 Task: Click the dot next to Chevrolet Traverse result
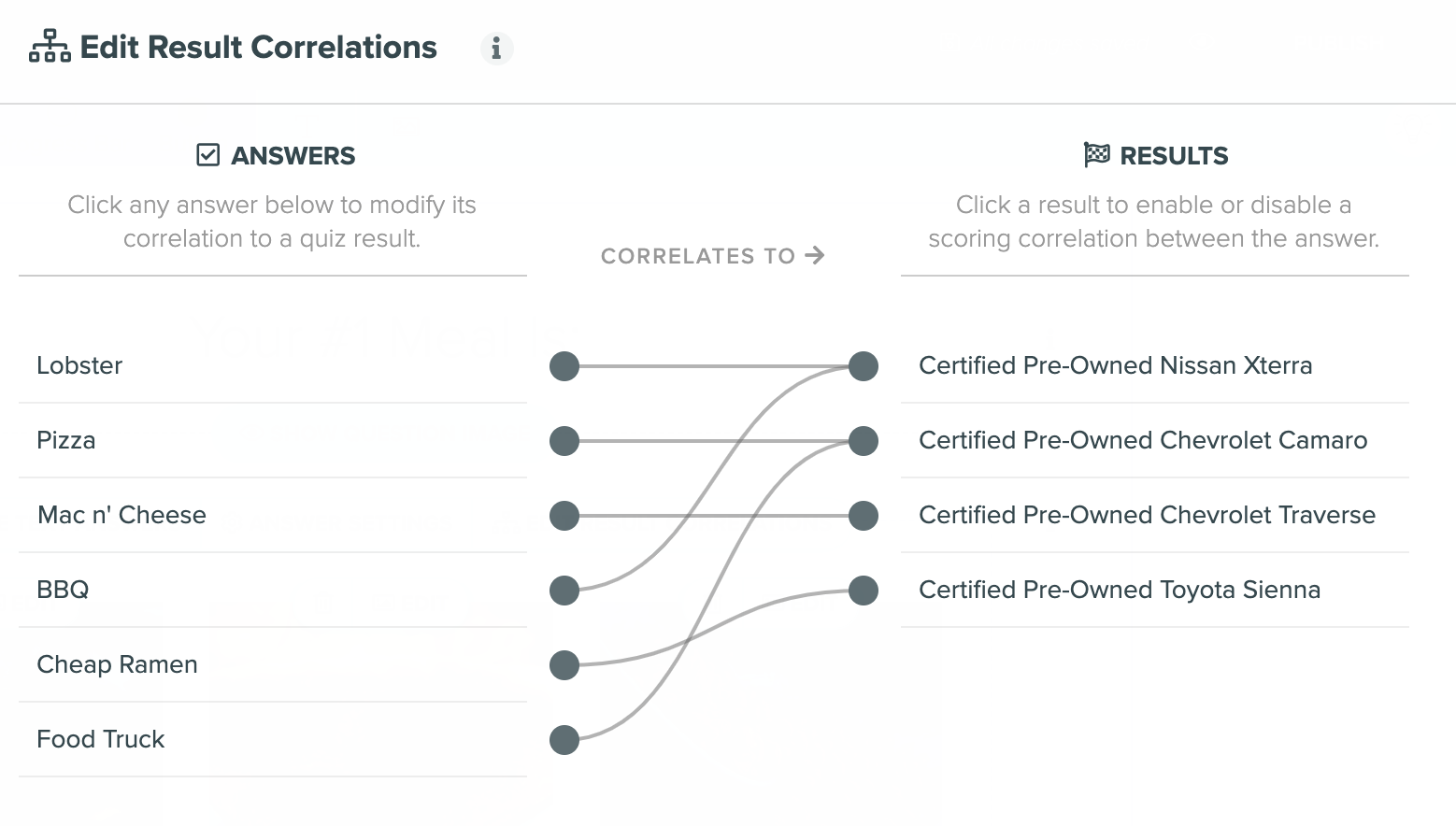pyautogui.click(x=864, y=516)
